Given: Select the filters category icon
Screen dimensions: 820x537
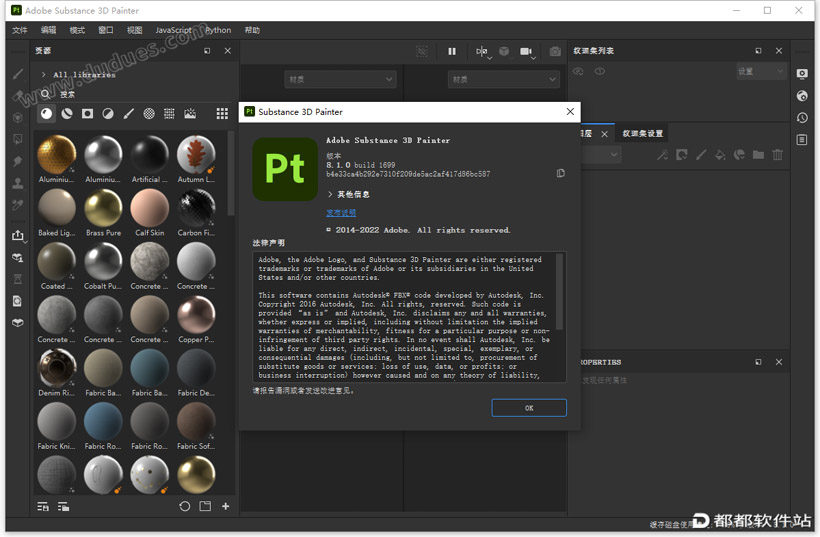Looking at the screenshot, I should point(108,113).
